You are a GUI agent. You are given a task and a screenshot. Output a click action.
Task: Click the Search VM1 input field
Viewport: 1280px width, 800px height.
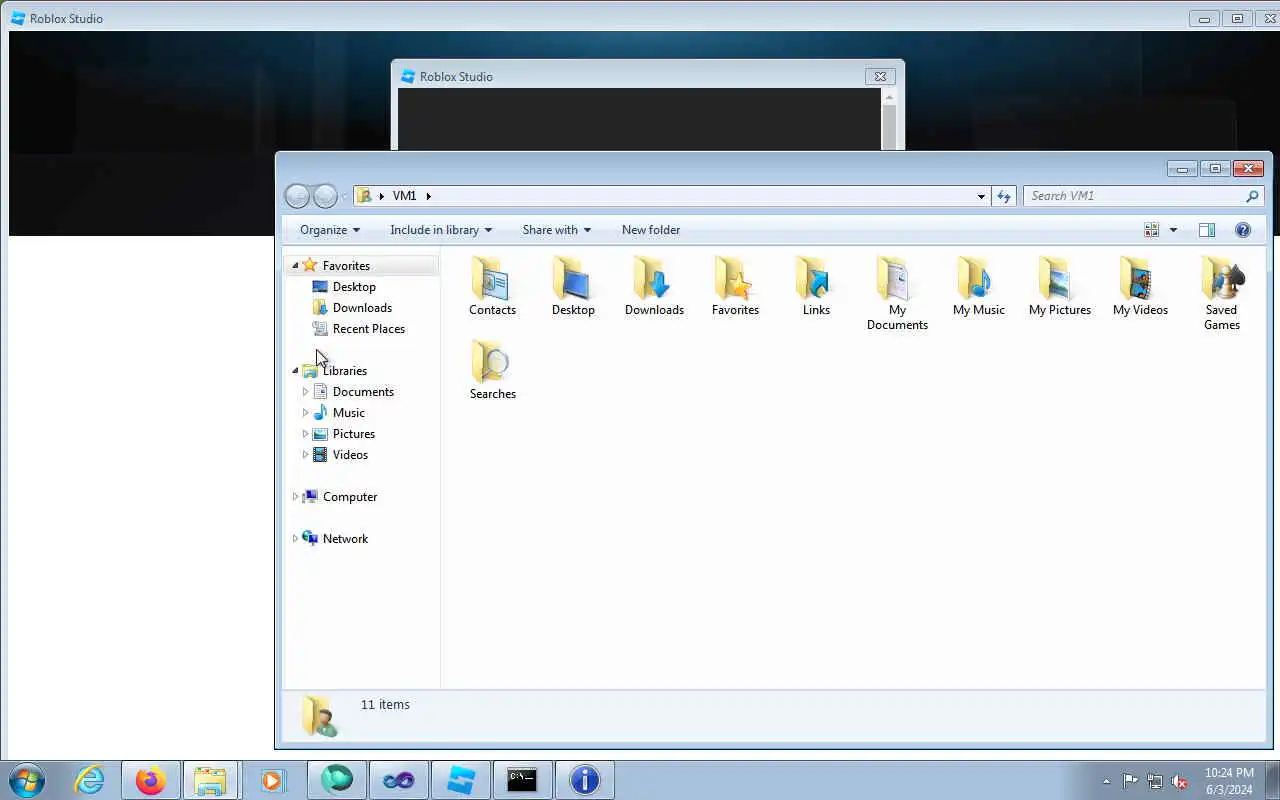[x=1133, y=196]
